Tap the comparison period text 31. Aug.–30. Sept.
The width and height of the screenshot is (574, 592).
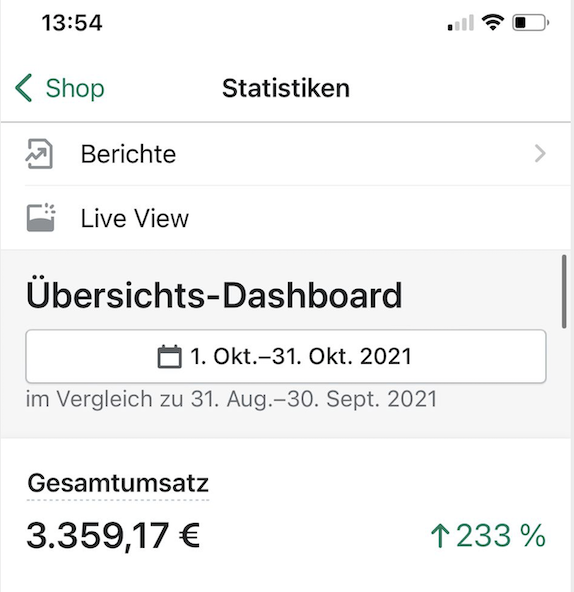[x=313, y=399]
